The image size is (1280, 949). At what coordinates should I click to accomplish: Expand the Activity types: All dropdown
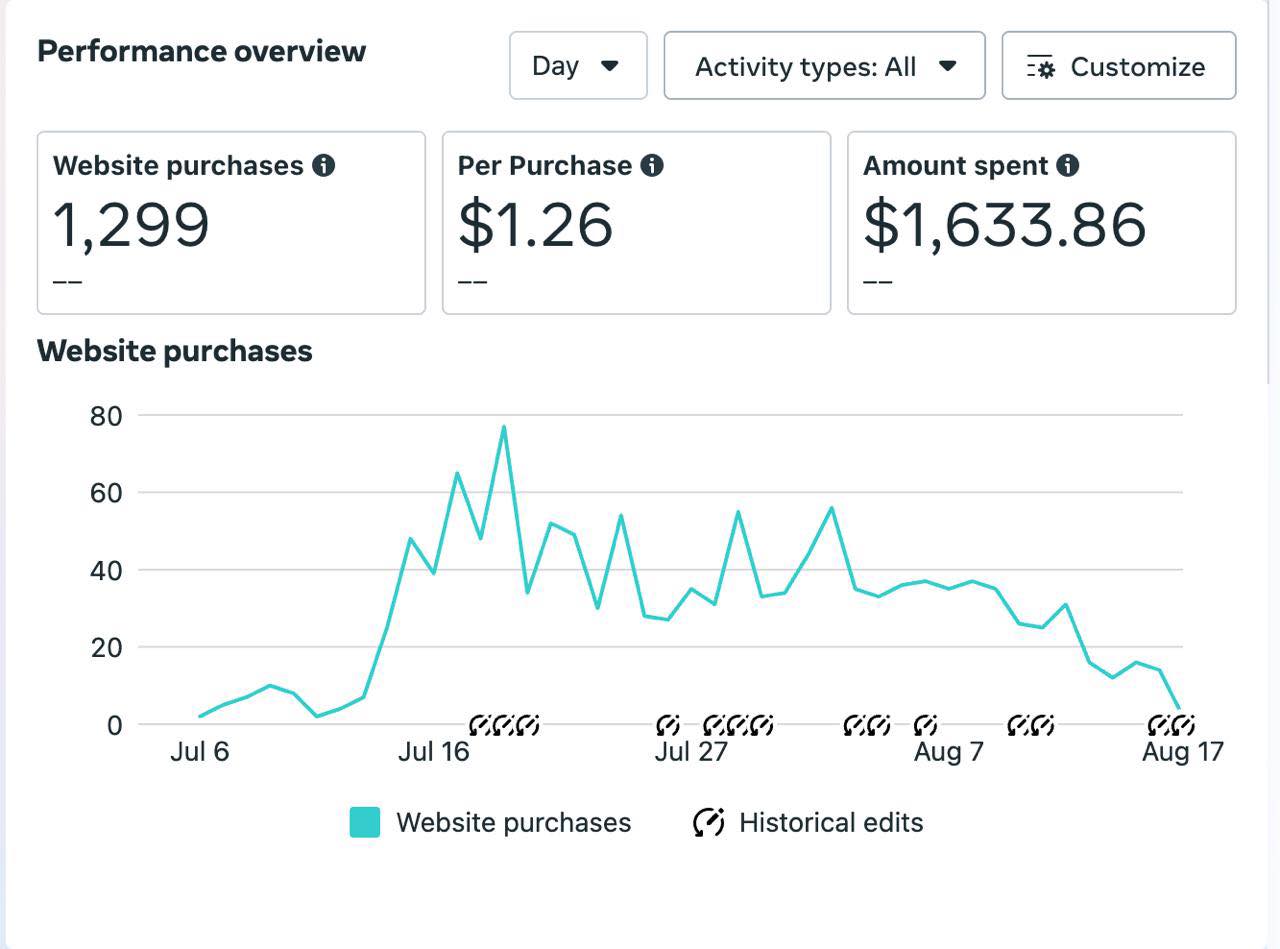click(x=824, y=66)
